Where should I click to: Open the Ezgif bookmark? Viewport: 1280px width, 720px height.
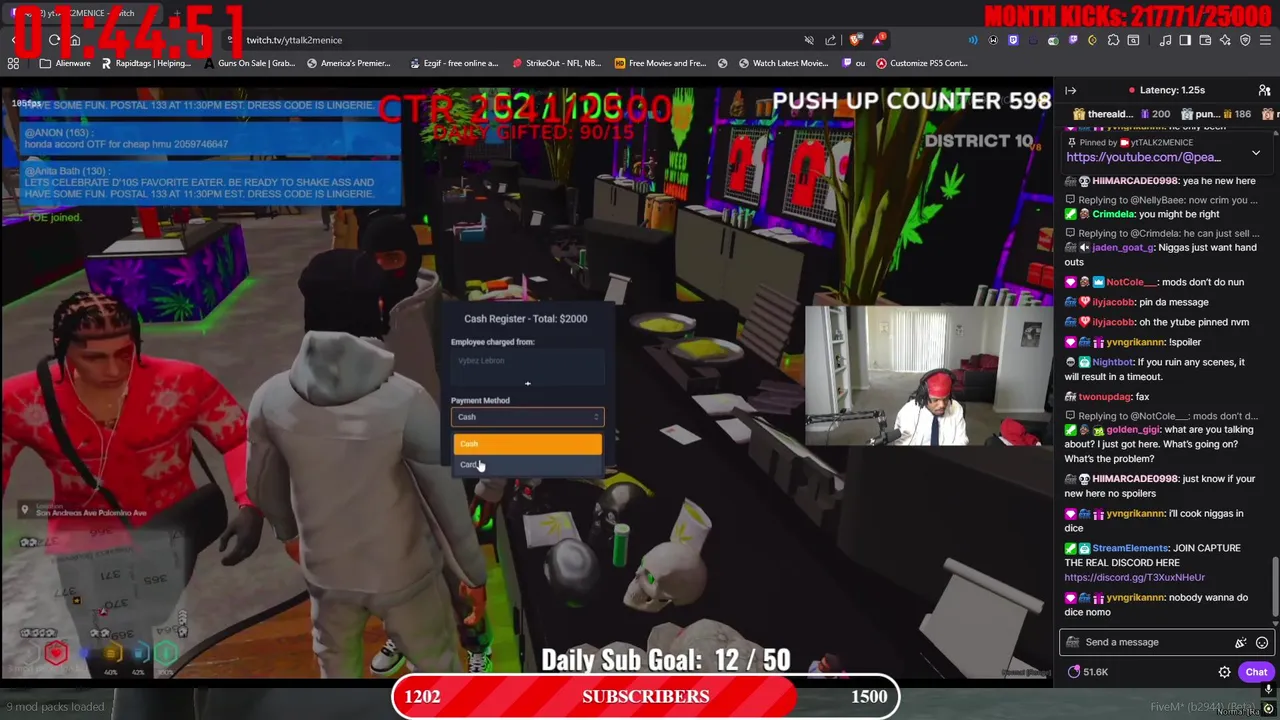(x=453, y=63)
